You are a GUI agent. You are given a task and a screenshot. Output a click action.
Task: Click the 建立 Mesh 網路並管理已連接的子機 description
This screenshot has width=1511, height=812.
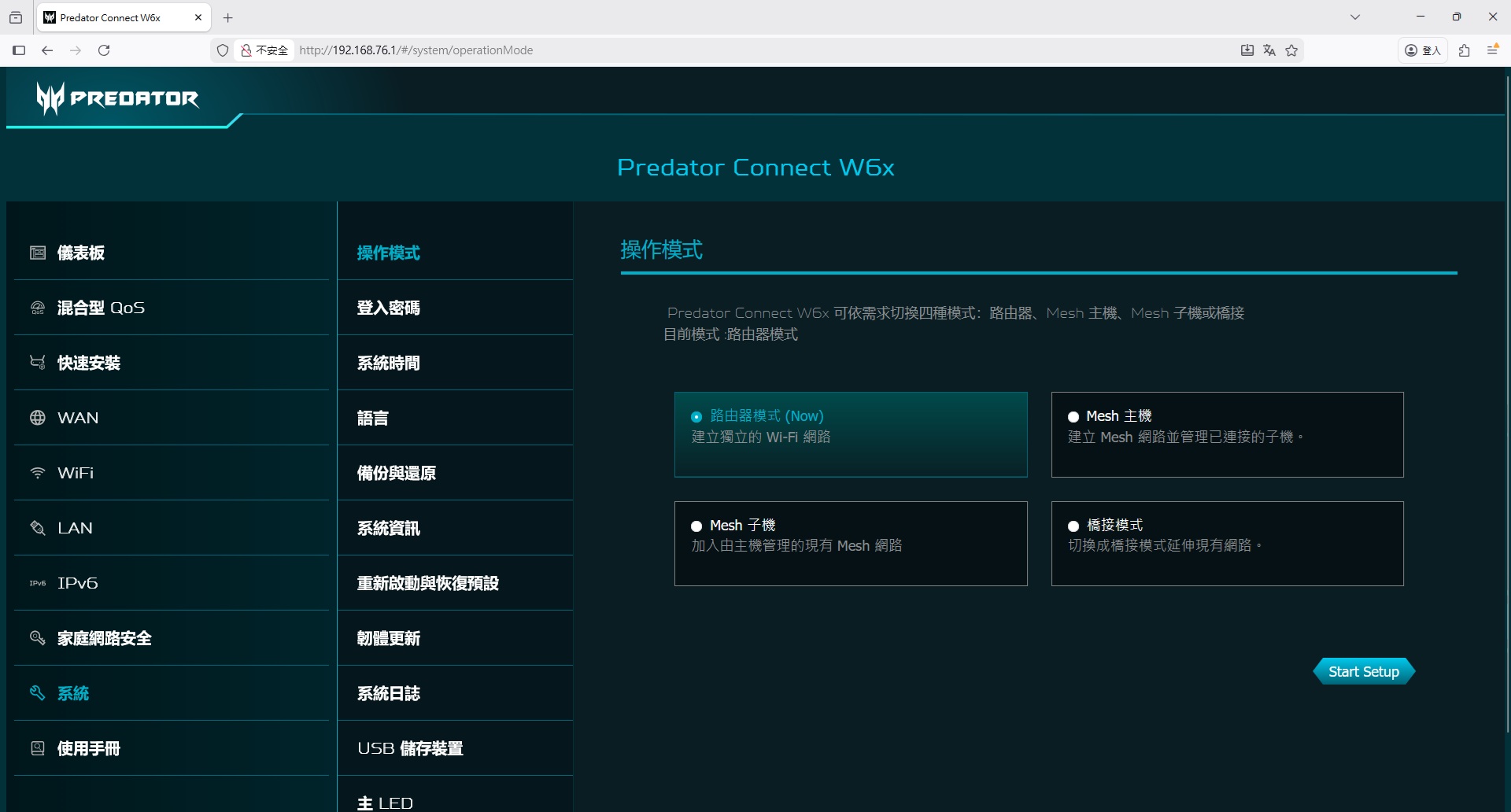(1185, 437)
